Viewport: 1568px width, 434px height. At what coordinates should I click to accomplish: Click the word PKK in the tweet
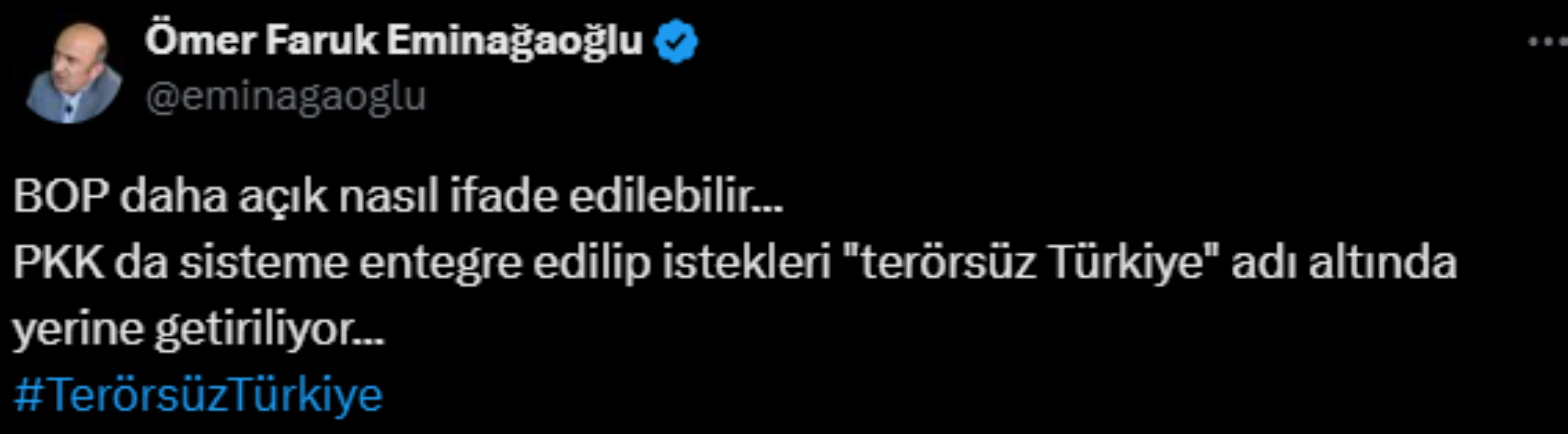click(x=59, y=262)
